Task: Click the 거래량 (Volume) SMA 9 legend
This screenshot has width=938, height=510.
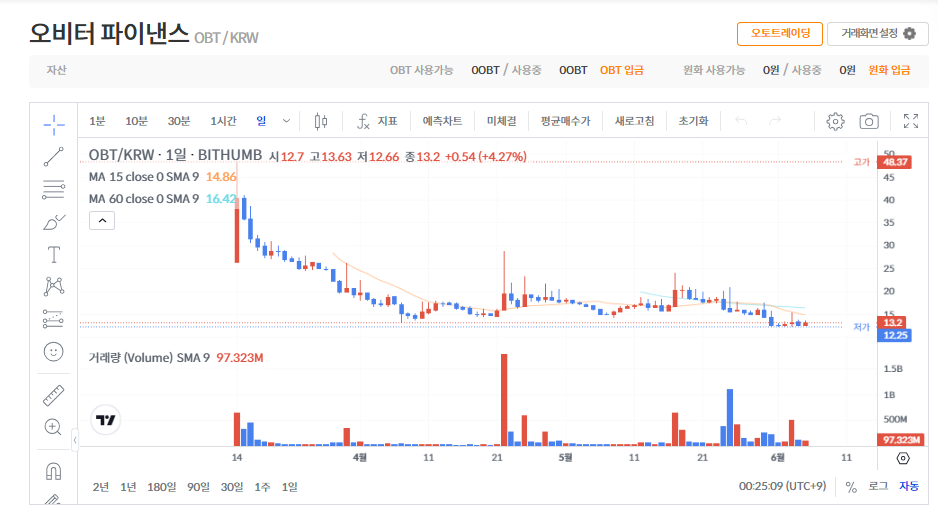Action: pyautogui.click(x=149, y=358)
